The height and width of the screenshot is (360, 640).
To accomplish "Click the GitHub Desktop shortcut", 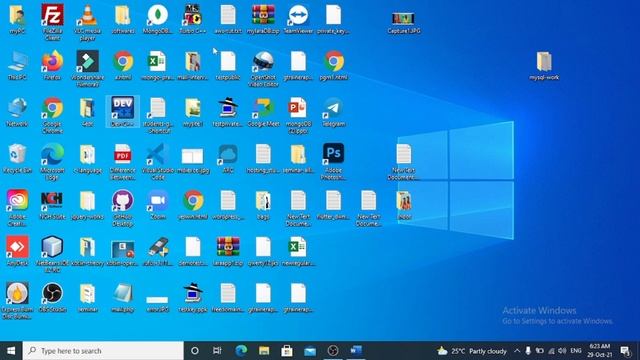I will [122, 201].
